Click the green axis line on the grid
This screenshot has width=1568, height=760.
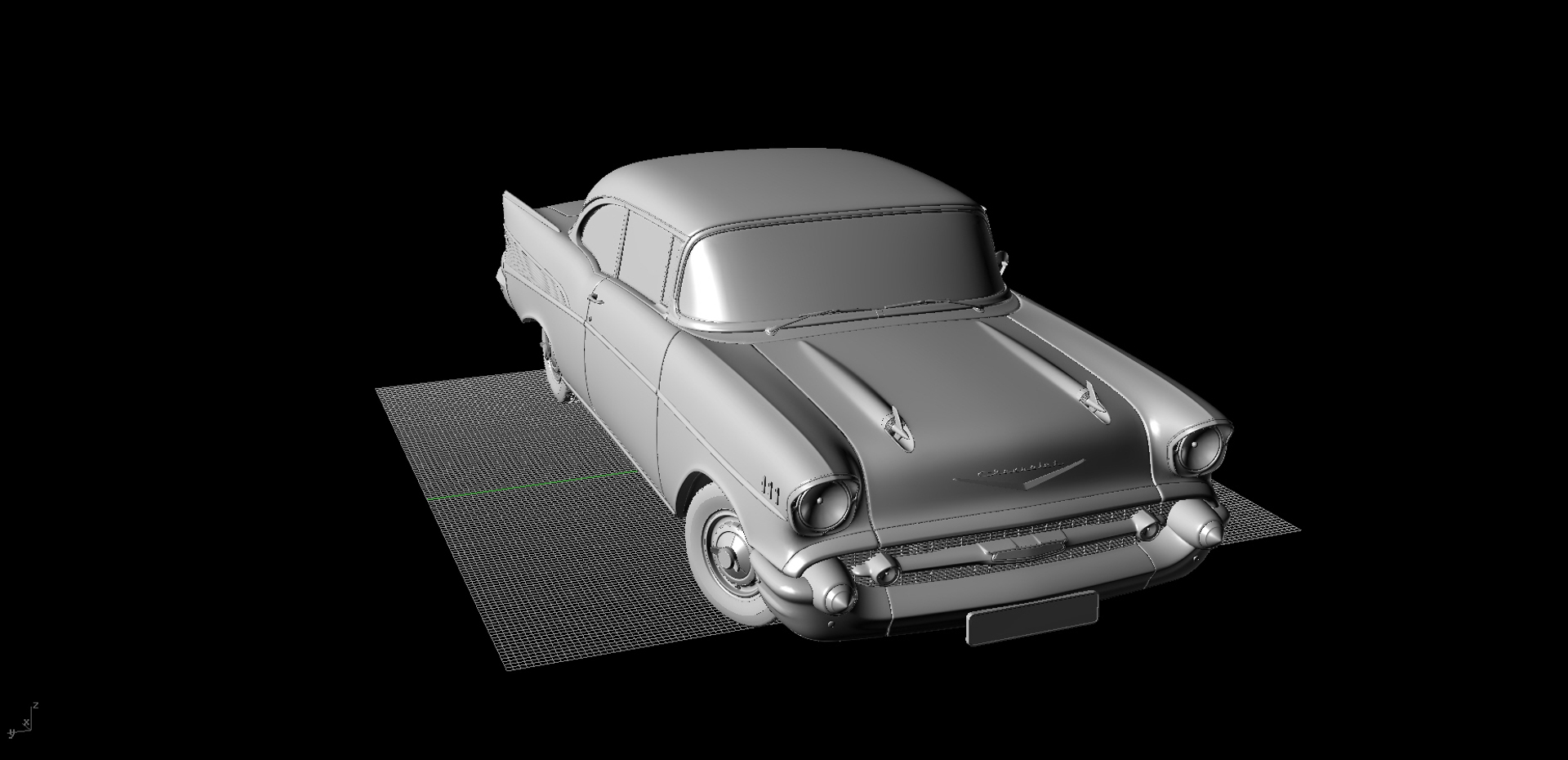[x=532, y=485]
